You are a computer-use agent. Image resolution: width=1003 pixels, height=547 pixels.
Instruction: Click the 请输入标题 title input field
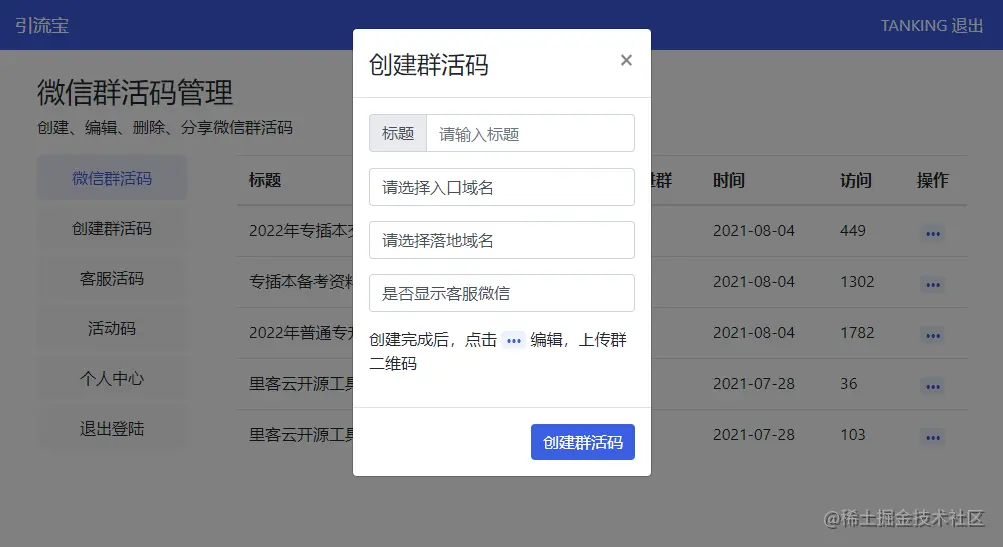[530, 133]
